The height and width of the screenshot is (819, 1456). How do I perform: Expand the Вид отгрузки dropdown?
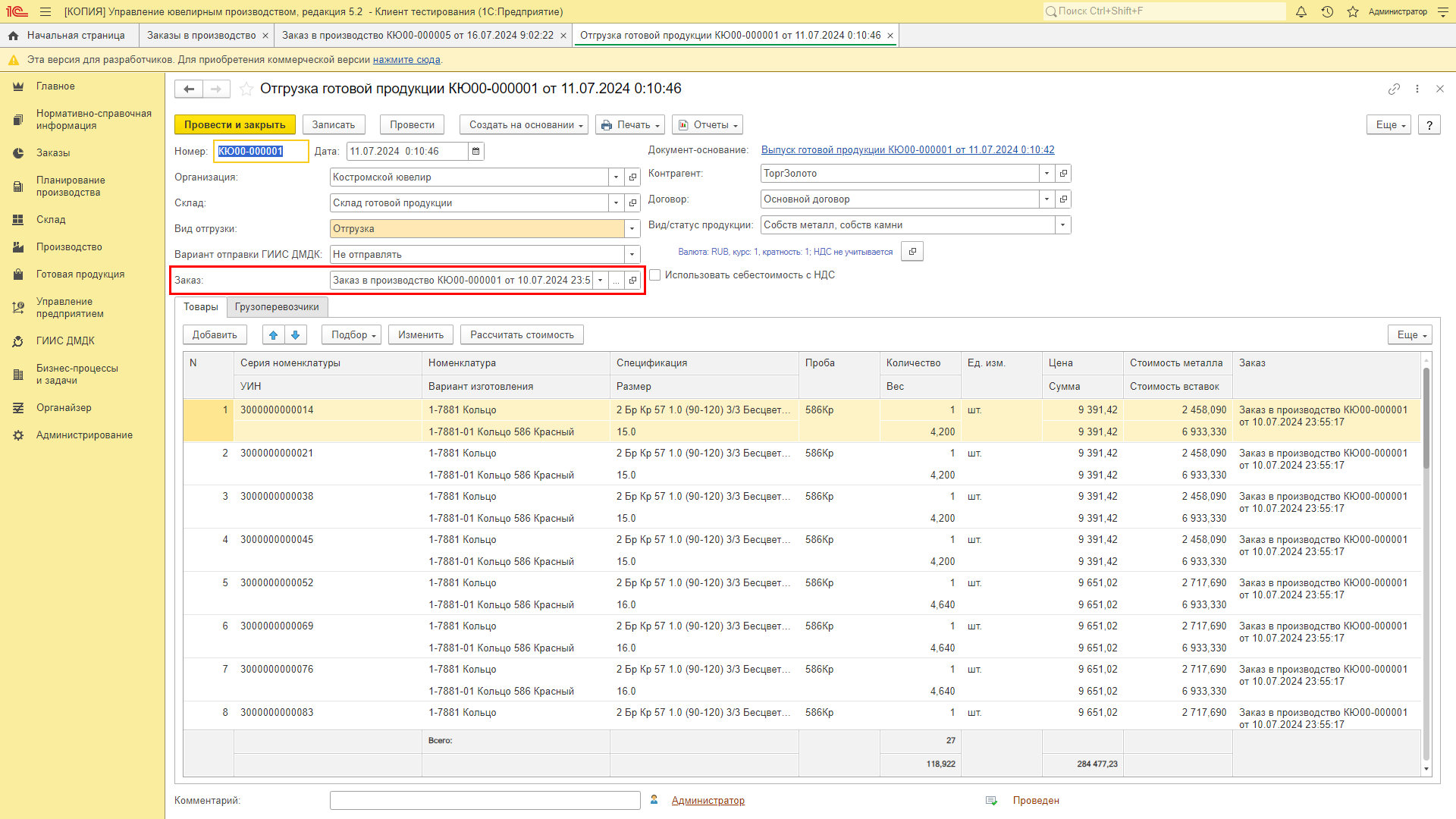click(x=632, y=229)
